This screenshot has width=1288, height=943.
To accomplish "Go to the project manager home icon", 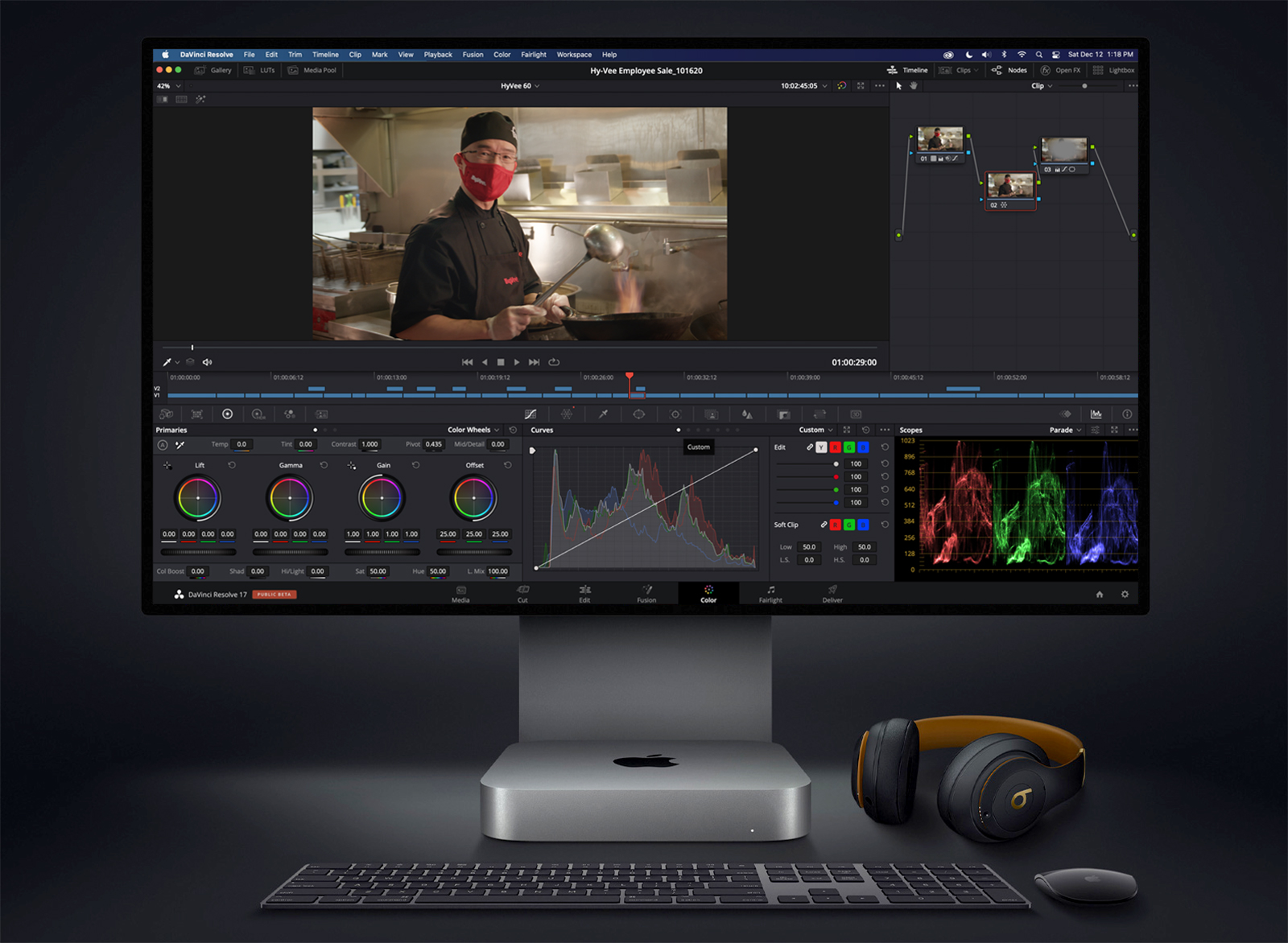I will [1100, 595].
